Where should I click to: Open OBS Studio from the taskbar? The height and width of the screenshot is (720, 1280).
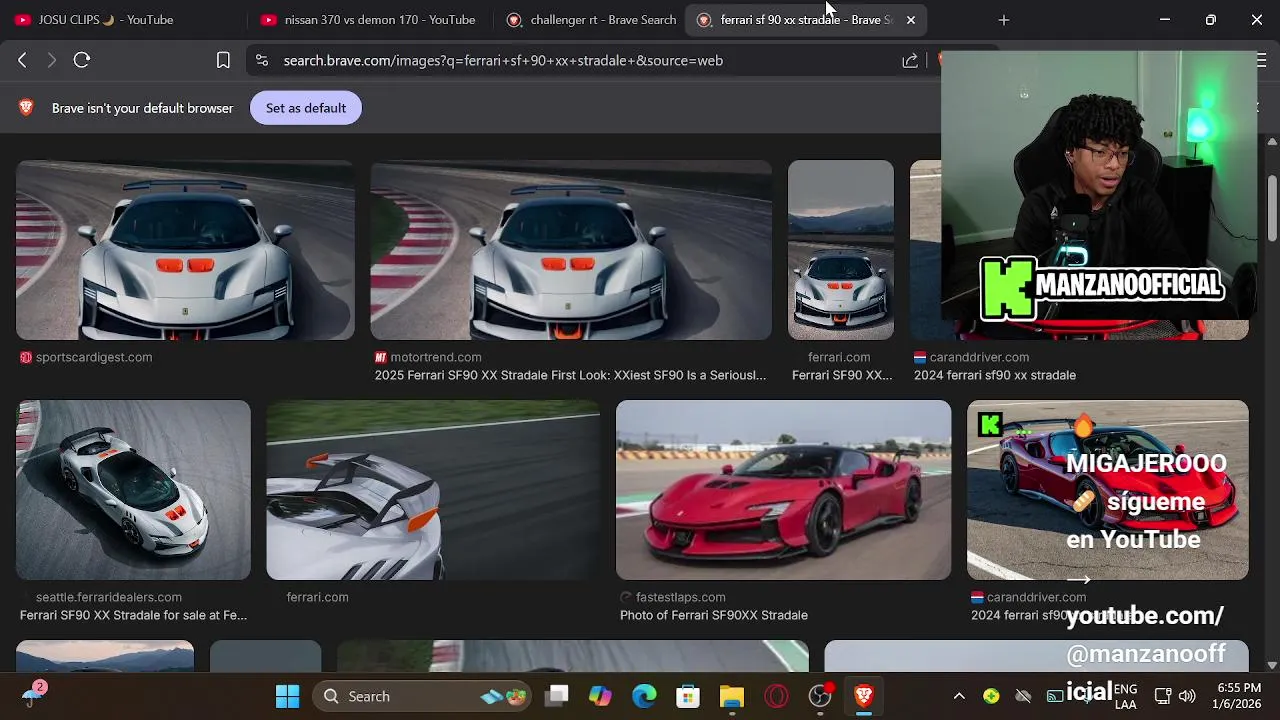click(820, 696)
